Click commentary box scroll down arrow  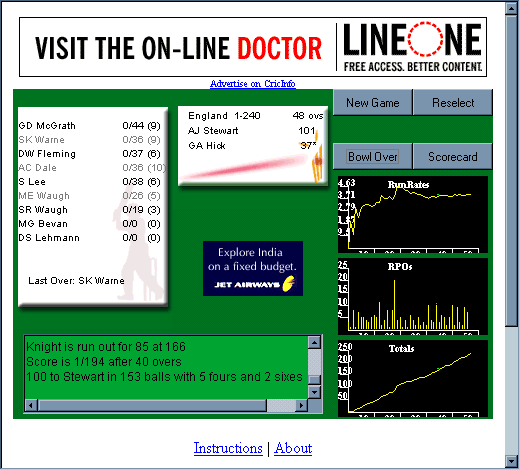(x=314, y=392)
